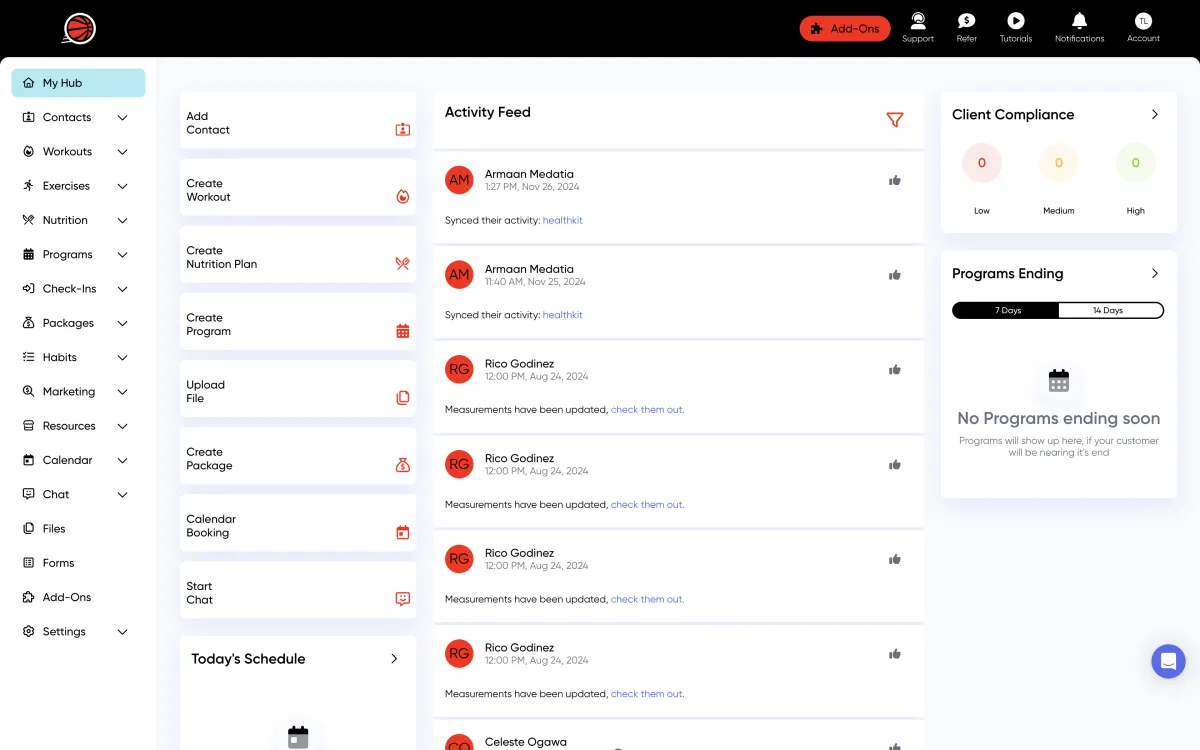Open Client Compliance arrow
Viewport: 1200px width, 750px height.
point(1155,115)
